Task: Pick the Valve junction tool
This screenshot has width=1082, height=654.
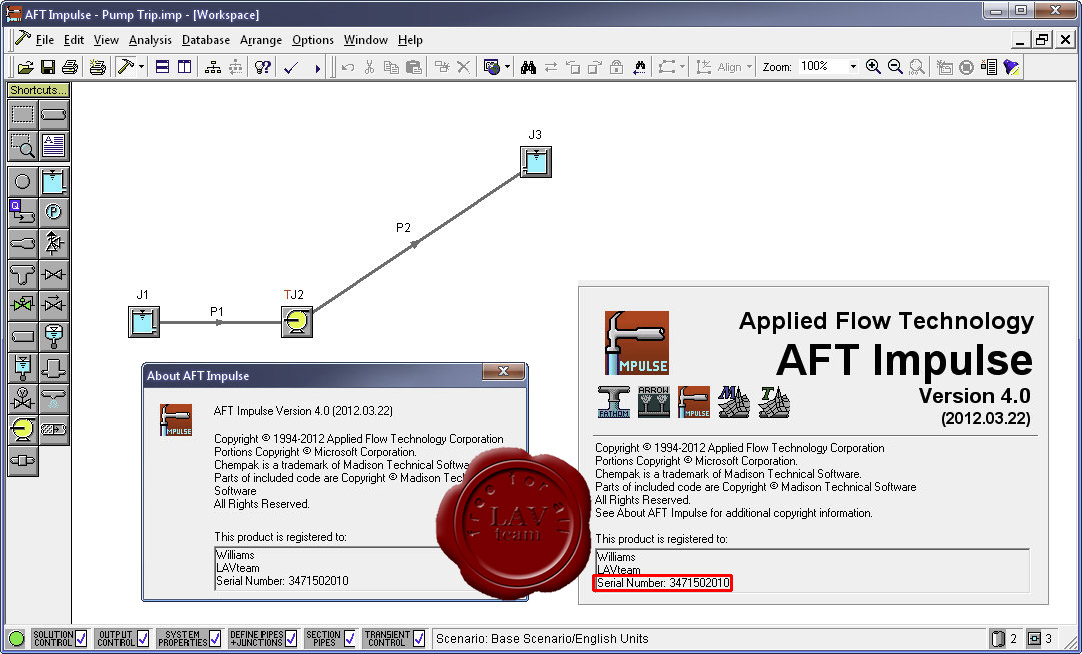Action: [54, 275]
